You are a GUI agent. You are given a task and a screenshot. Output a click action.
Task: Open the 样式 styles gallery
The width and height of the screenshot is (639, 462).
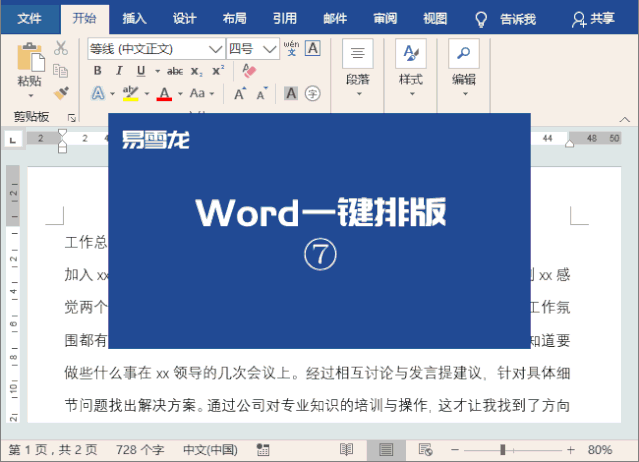pos(411,68)
